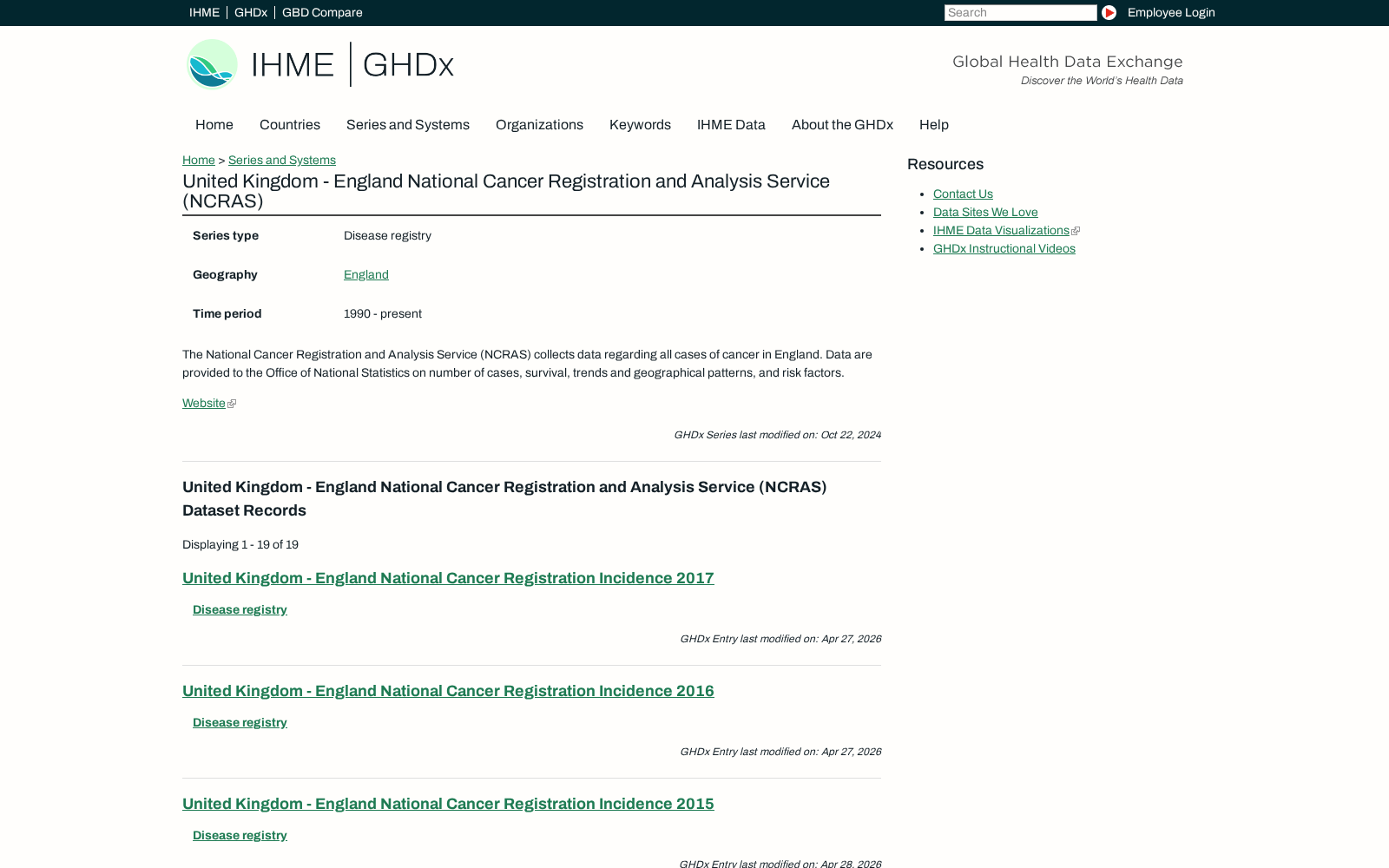Click the external link icon next to Website
Viewport: 1389px width, 868px height.
click(232, 404)
